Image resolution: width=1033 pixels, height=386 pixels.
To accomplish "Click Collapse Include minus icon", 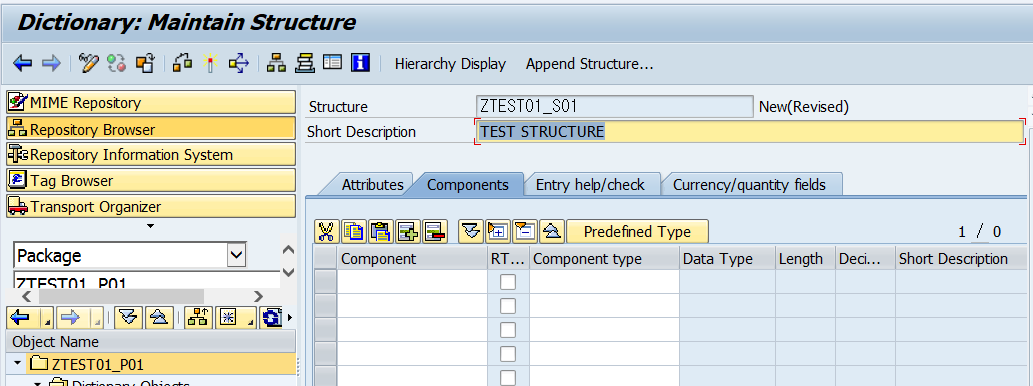I will (x=524, y=231).
